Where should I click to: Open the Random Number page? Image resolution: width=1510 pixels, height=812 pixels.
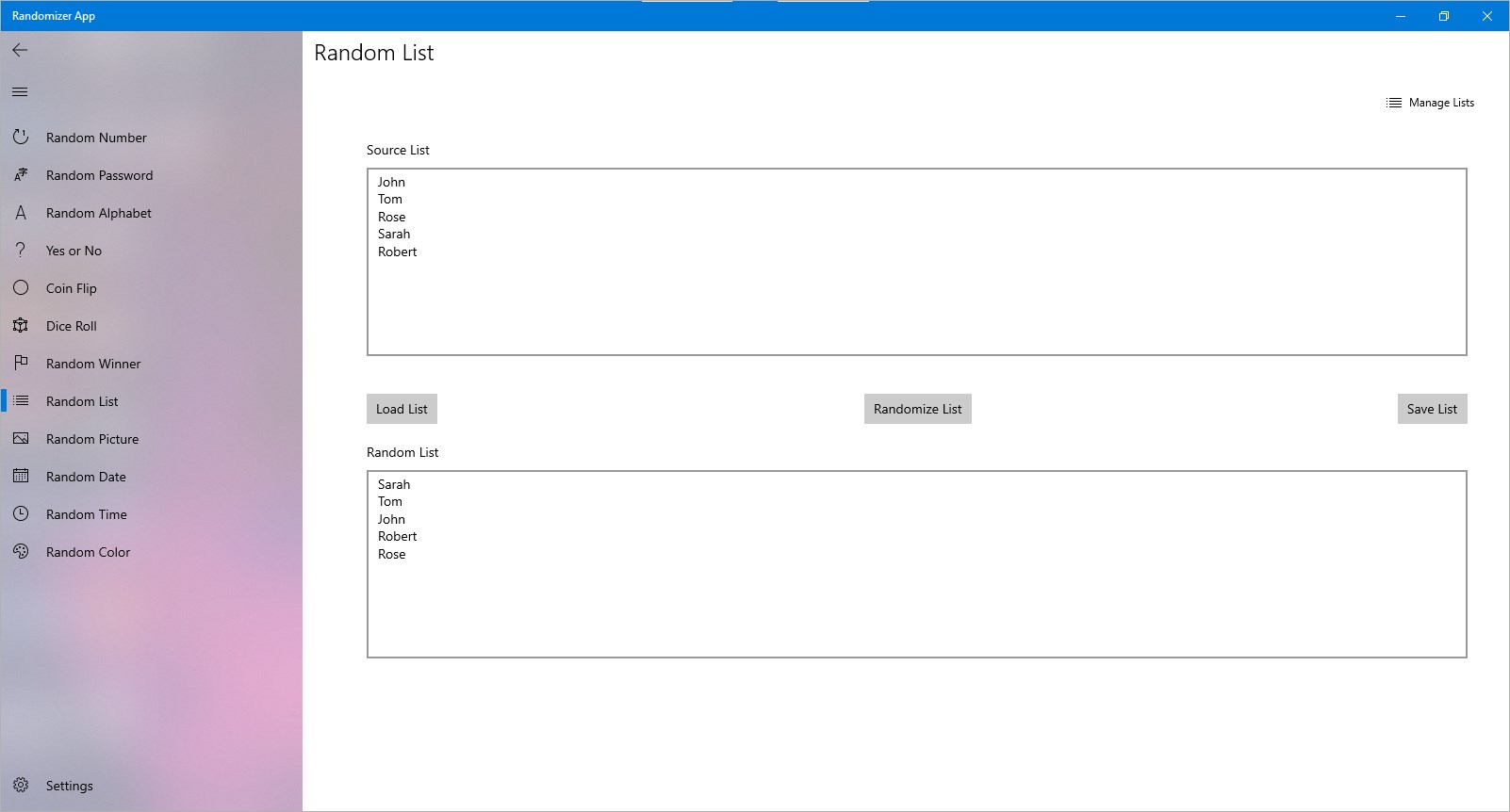[x=152, y=138]
